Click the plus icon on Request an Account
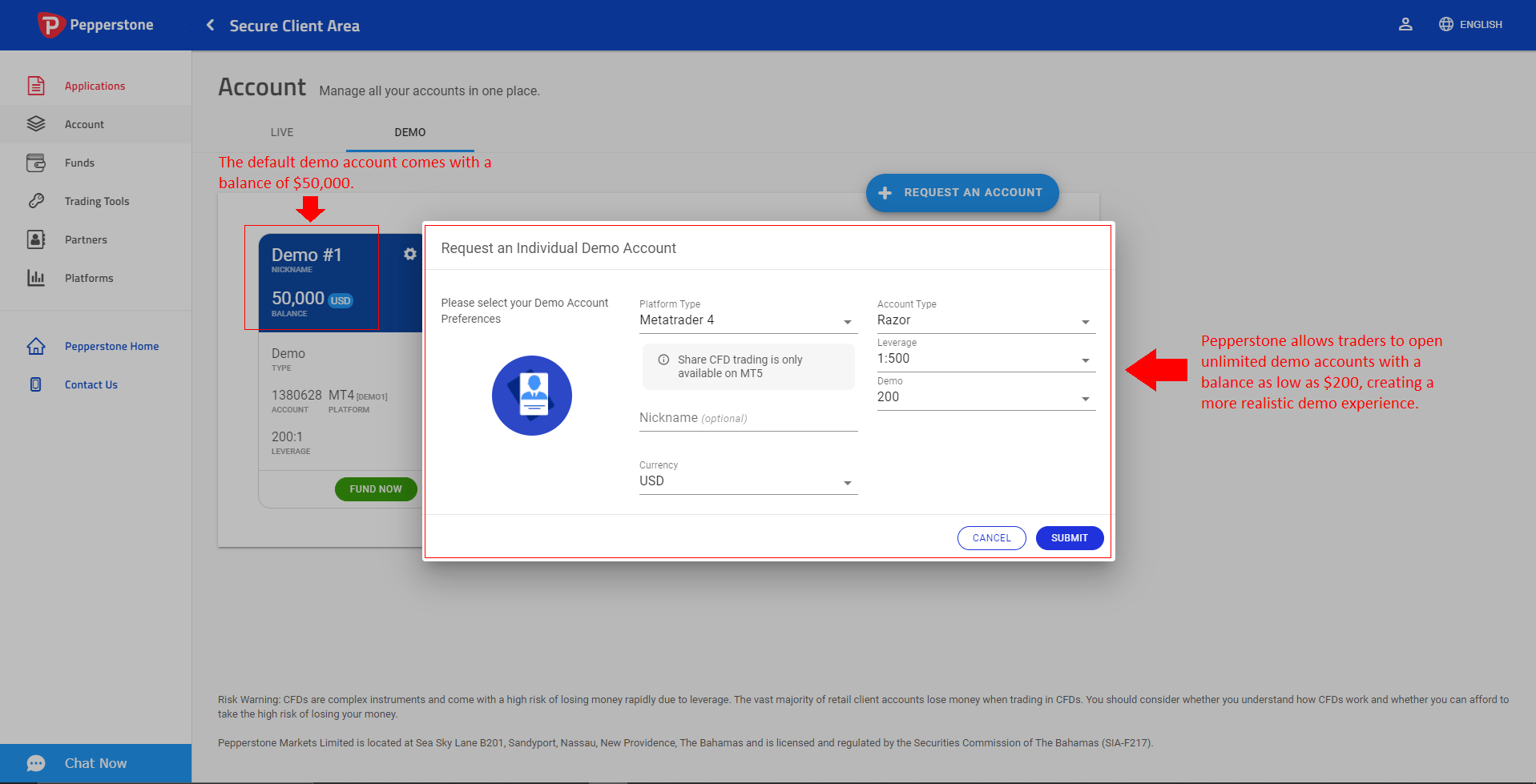The height and width of the screenshot is (784, 1536). coord(885,193)
